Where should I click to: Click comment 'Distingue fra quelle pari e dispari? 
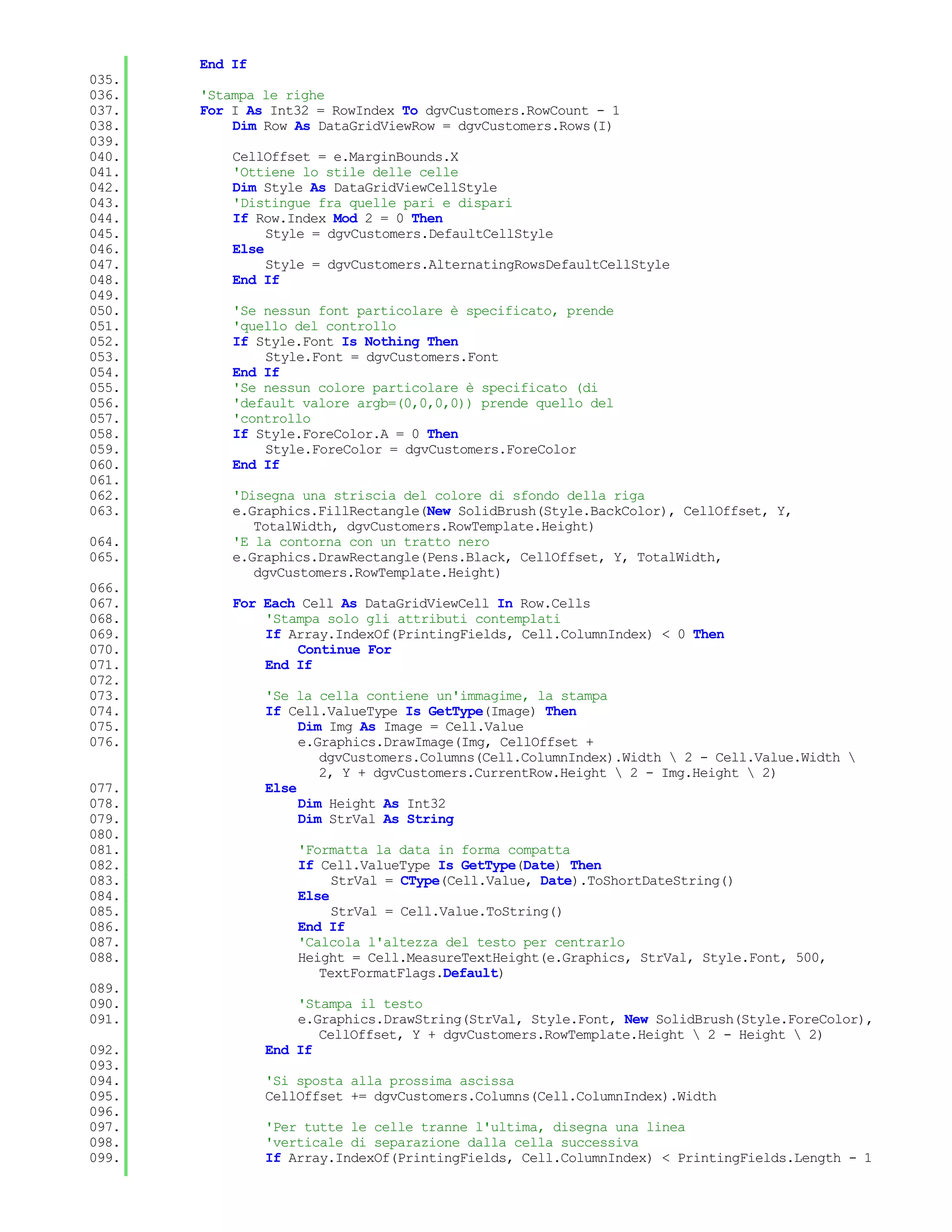tap(372, 203)
